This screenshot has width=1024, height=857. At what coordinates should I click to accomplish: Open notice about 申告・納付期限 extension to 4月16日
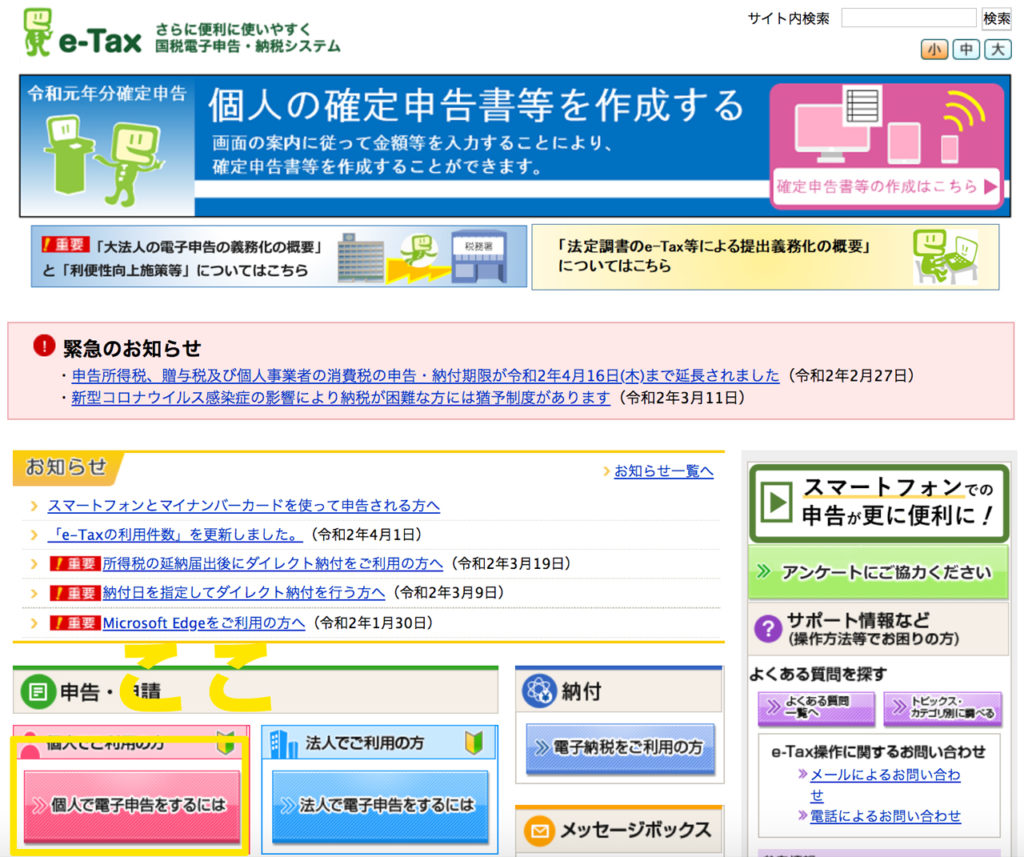425,376
